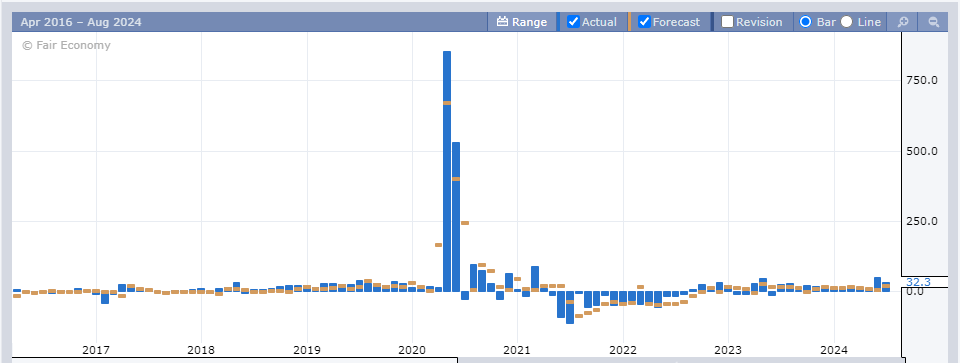
Task: Click the 32.3 latest value label
Action: tap(918, 282)
